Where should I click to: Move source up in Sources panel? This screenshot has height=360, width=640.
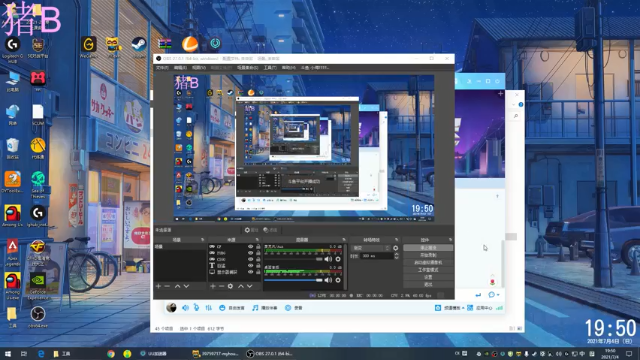241,287
